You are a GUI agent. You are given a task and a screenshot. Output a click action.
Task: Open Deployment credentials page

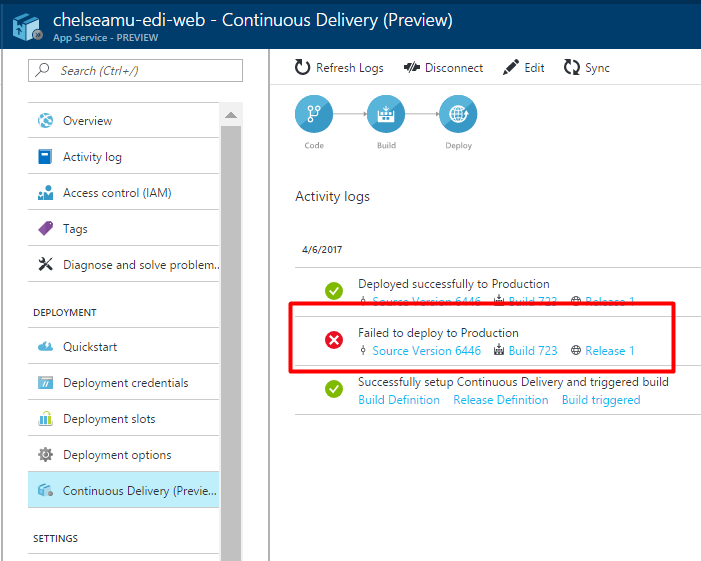[123, 383]
